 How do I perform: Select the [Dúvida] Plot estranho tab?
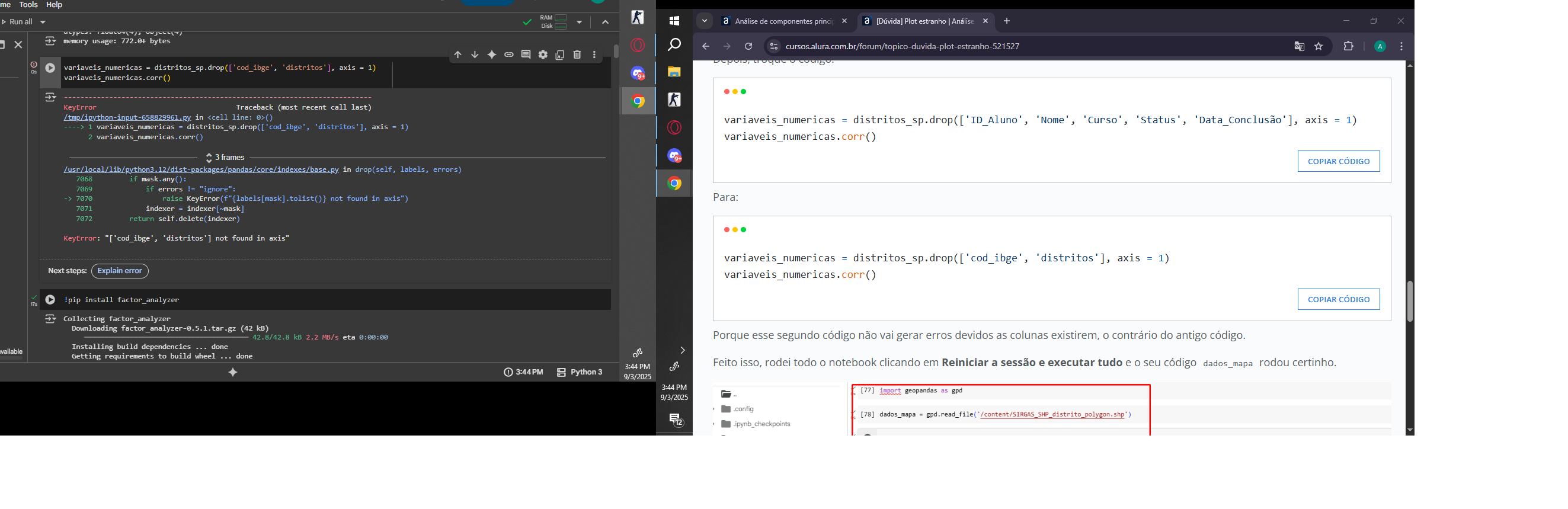pos(919,21)
